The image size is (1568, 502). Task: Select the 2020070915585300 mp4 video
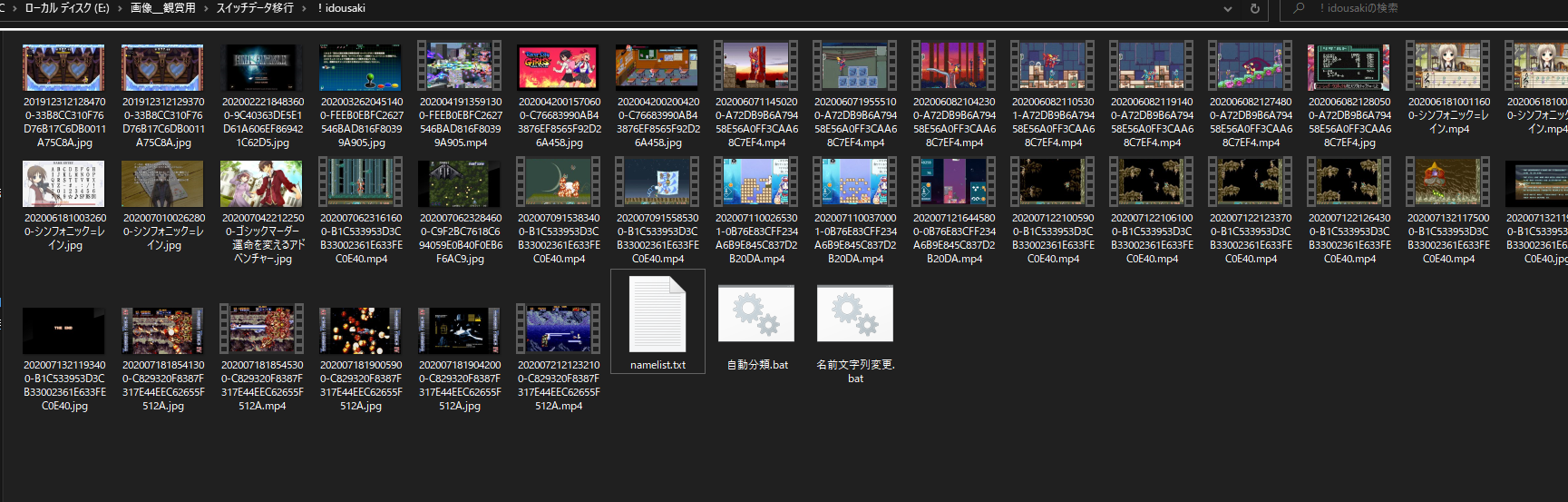657,183
